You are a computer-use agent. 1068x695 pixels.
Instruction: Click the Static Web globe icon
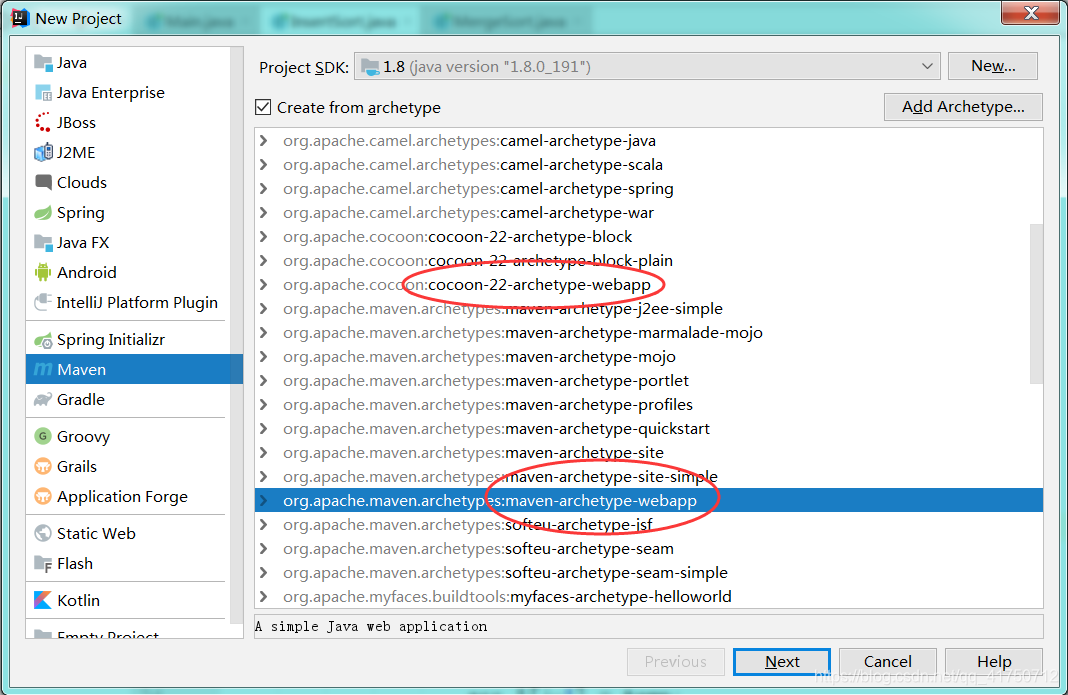[43, 533]
